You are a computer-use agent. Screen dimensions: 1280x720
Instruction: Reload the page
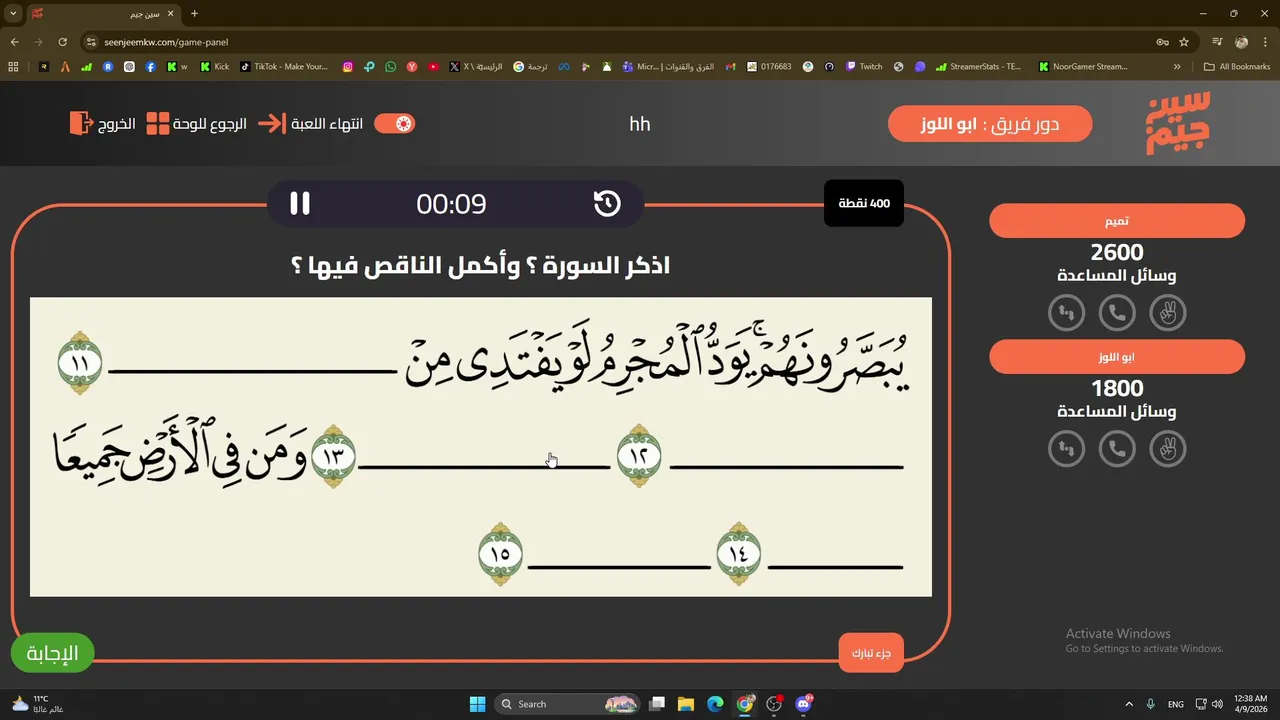pyautogui.click(x=62, y=42)
